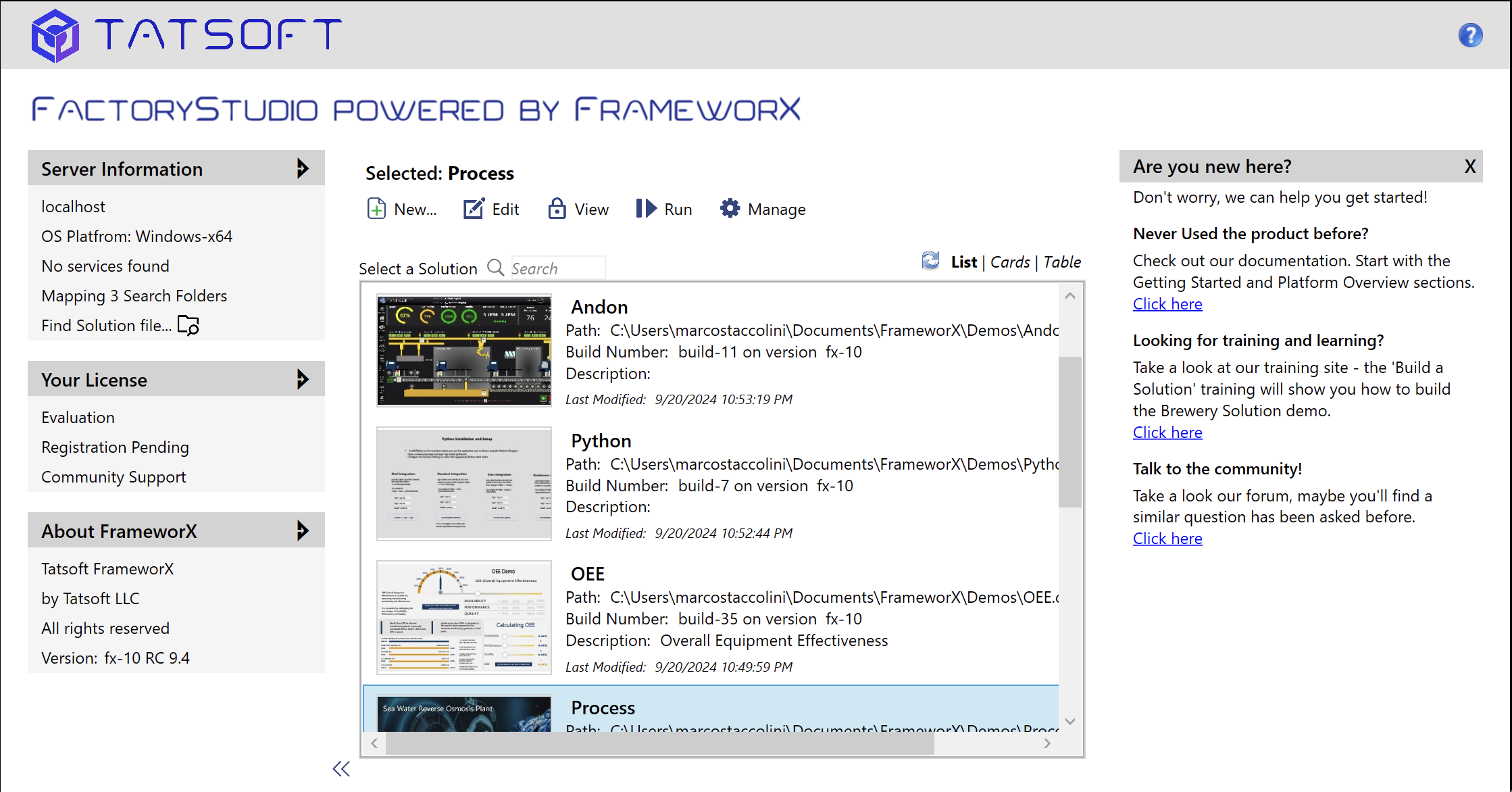Open the community forum Click here link
Image resolution: width=1512 pixels, height=792 pixels.
[x=1167, y=539]
